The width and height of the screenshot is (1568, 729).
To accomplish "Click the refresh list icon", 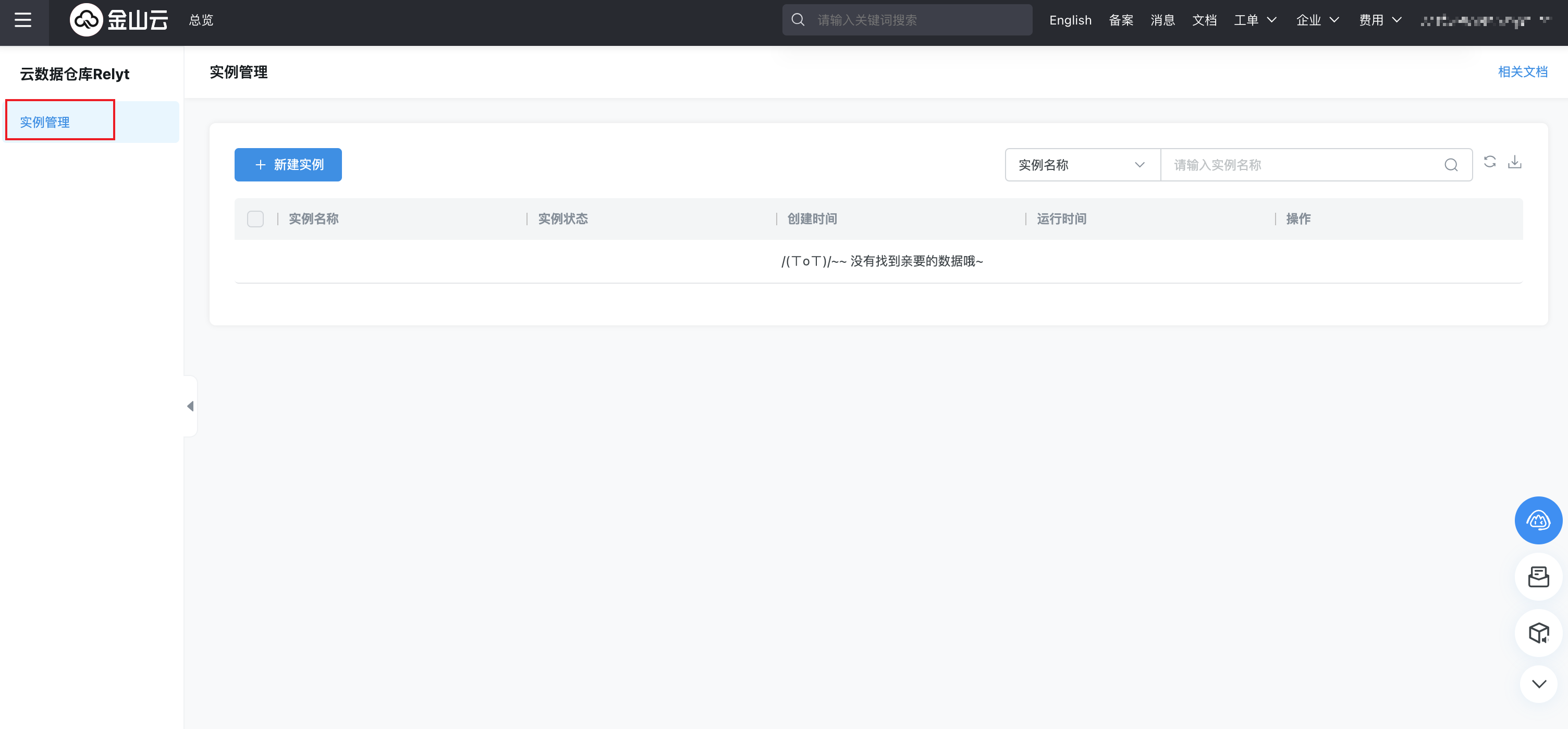I will (1489, 162).
